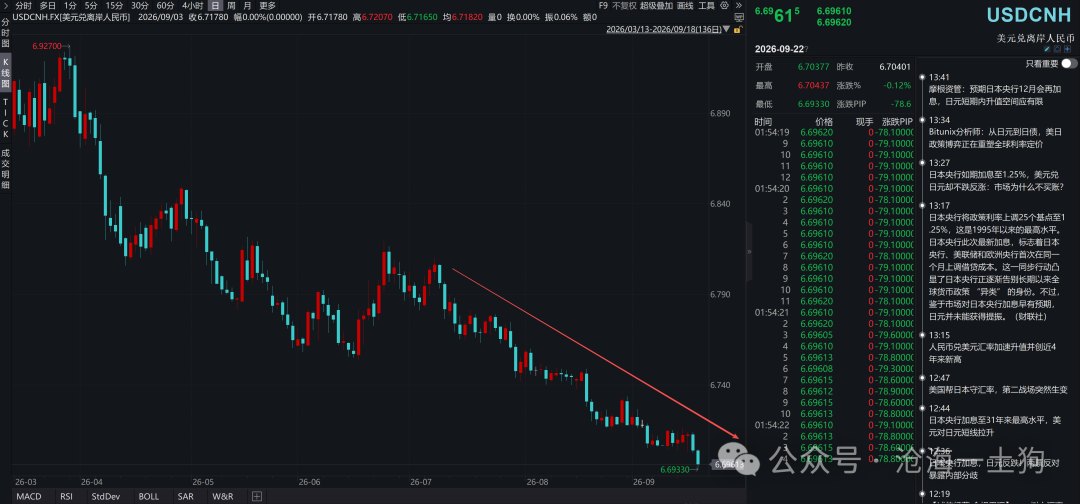
Task: Switch chart to 分时 view in top toolbar
Action: click(x=23, y=5)
